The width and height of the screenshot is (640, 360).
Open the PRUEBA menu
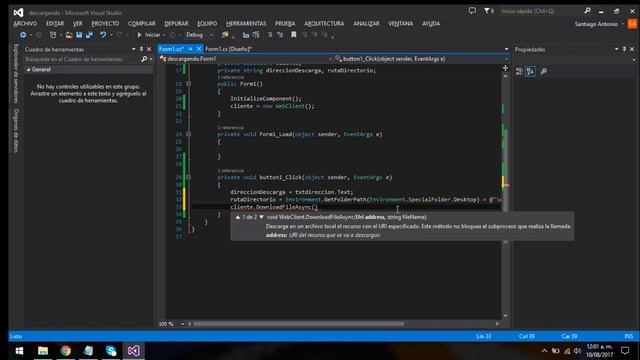(x=285, y=24)
